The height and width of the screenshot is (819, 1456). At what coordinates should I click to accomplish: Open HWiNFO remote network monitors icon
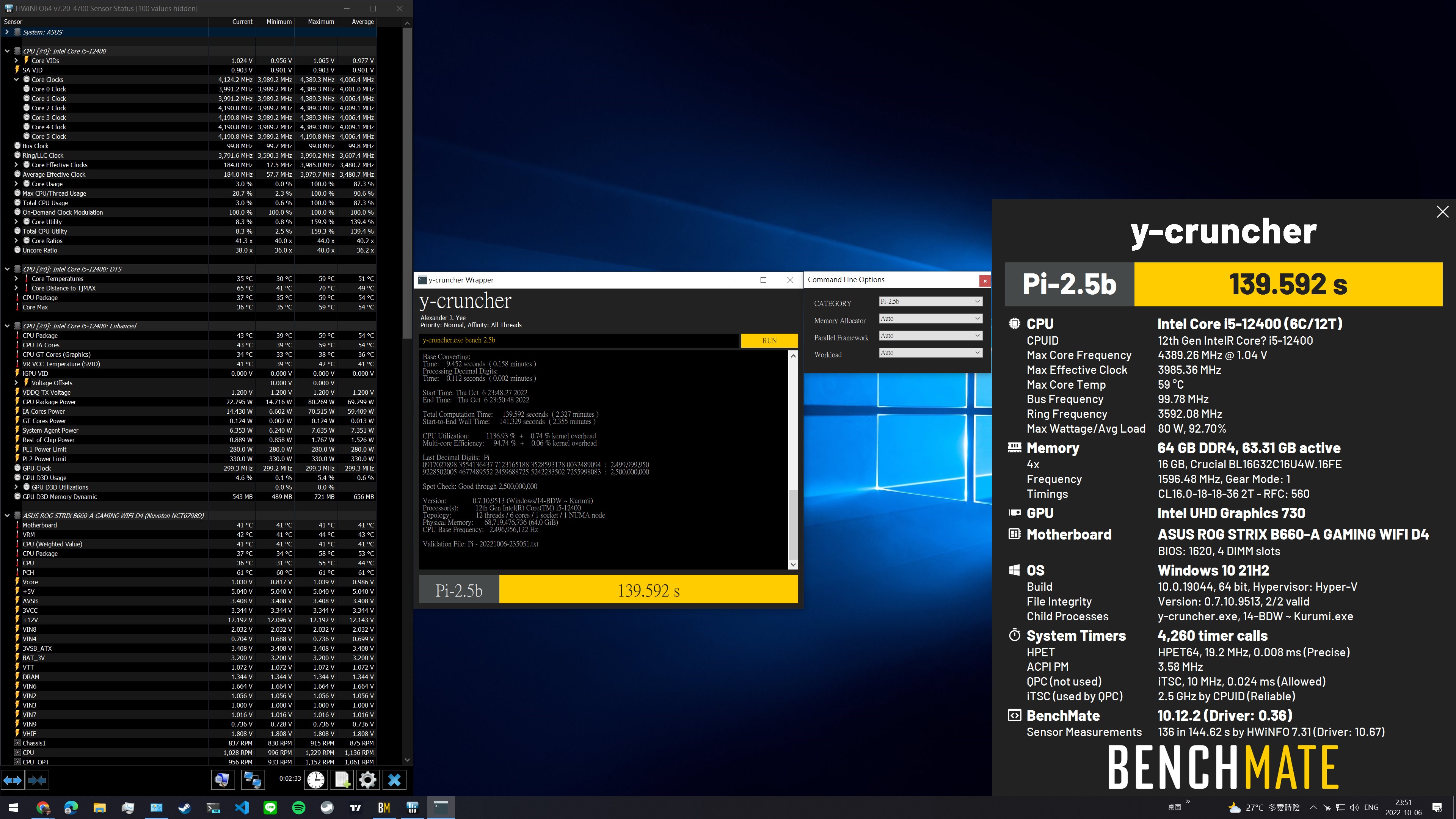point(252,780)
